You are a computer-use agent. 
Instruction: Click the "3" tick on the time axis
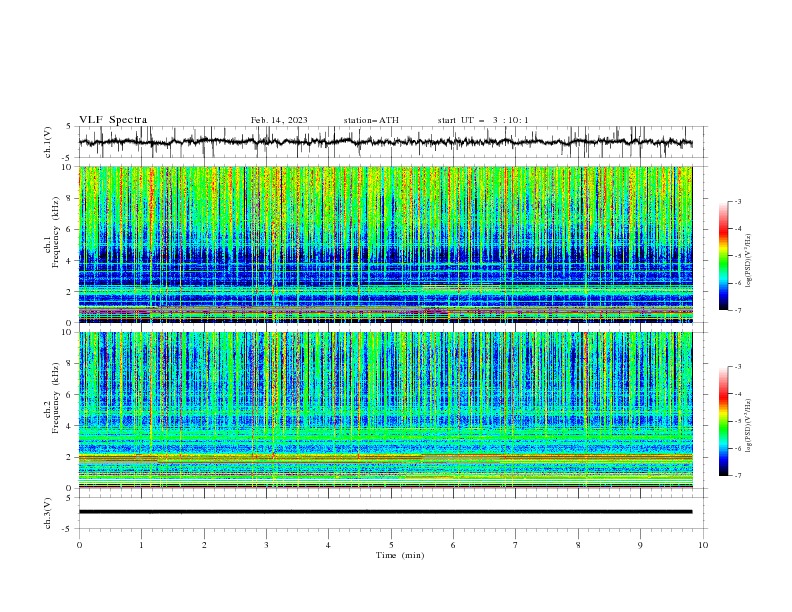tap(266, 545)
